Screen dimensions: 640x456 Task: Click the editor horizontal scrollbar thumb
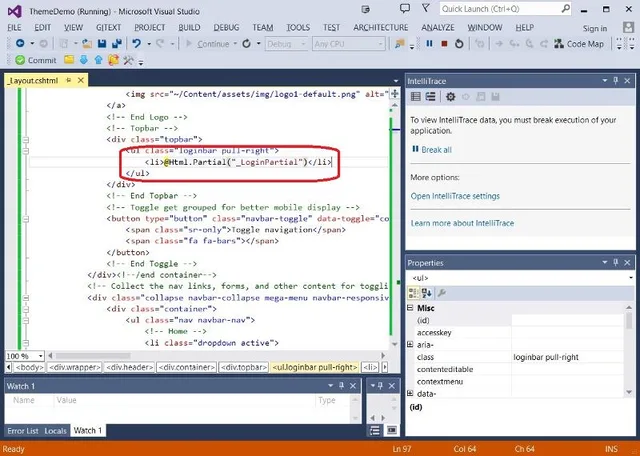coord(93,356)
